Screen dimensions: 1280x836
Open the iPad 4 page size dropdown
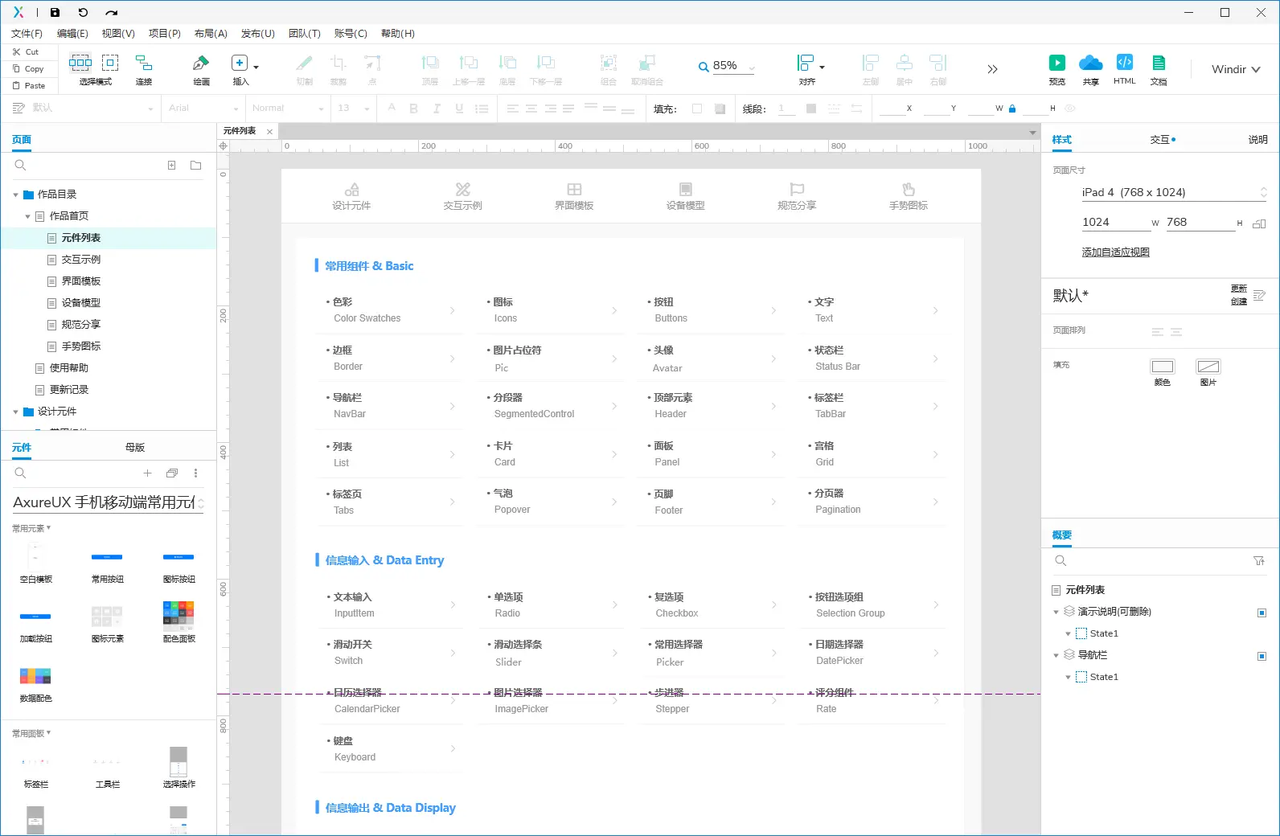(x=1172, y=192)
